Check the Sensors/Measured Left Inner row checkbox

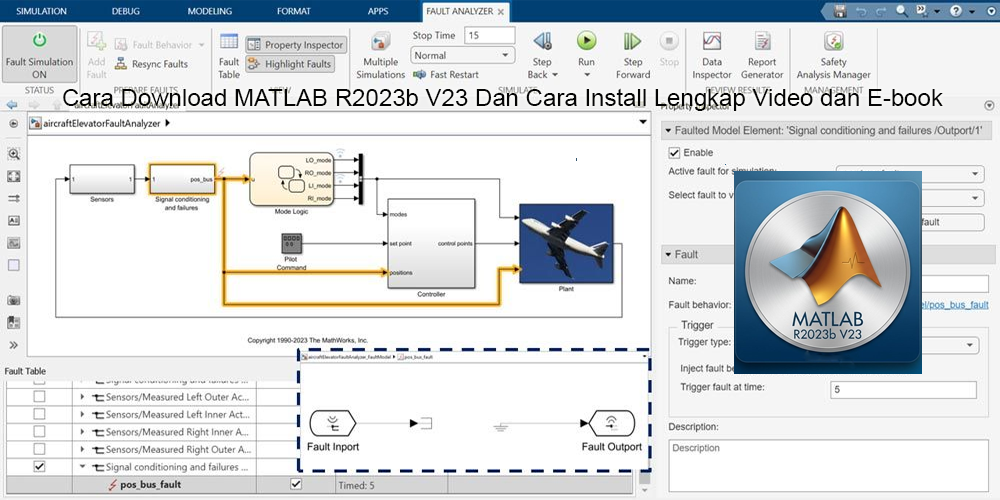(x=40, y=414)
